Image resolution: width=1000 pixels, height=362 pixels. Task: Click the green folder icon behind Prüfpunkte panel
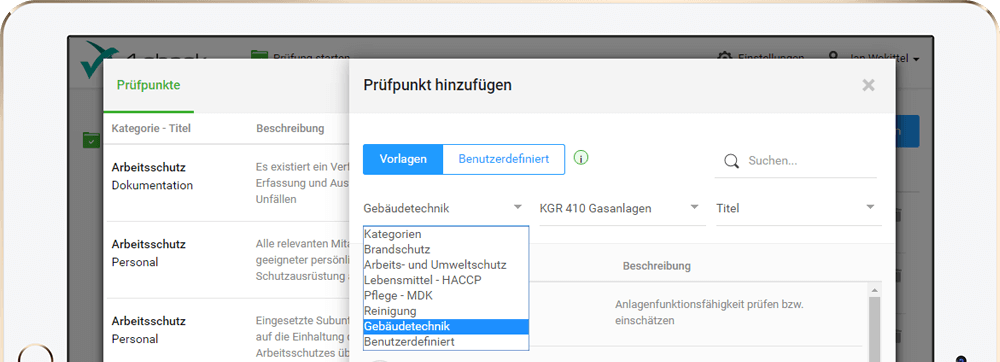[x=92, y=140]
